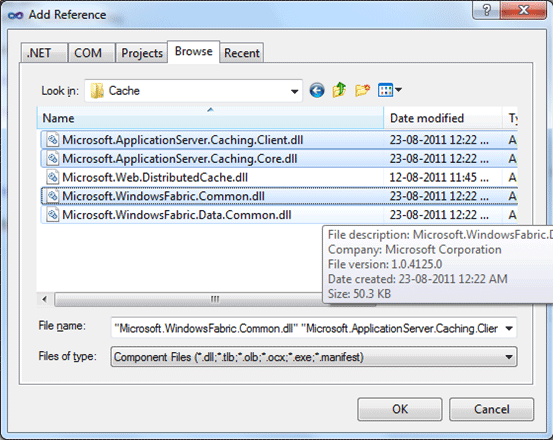This screenshot has width=553, height=440.
Task: Click date 12-08-2011 11:45 cell
Action: [x=439, y=177]
